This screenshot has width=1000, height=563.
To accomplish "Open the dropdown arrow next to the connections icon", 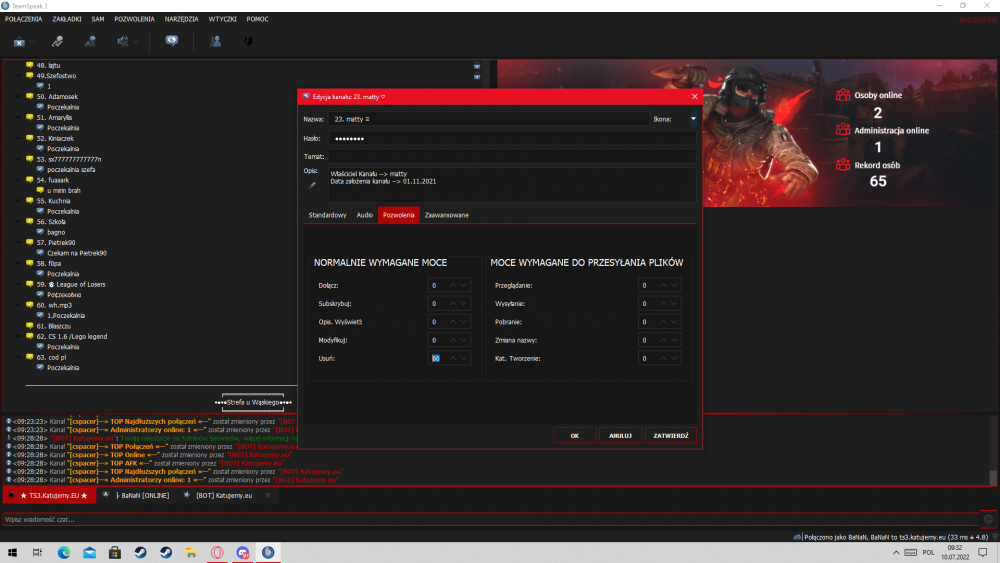I will [x=32, y=42].
